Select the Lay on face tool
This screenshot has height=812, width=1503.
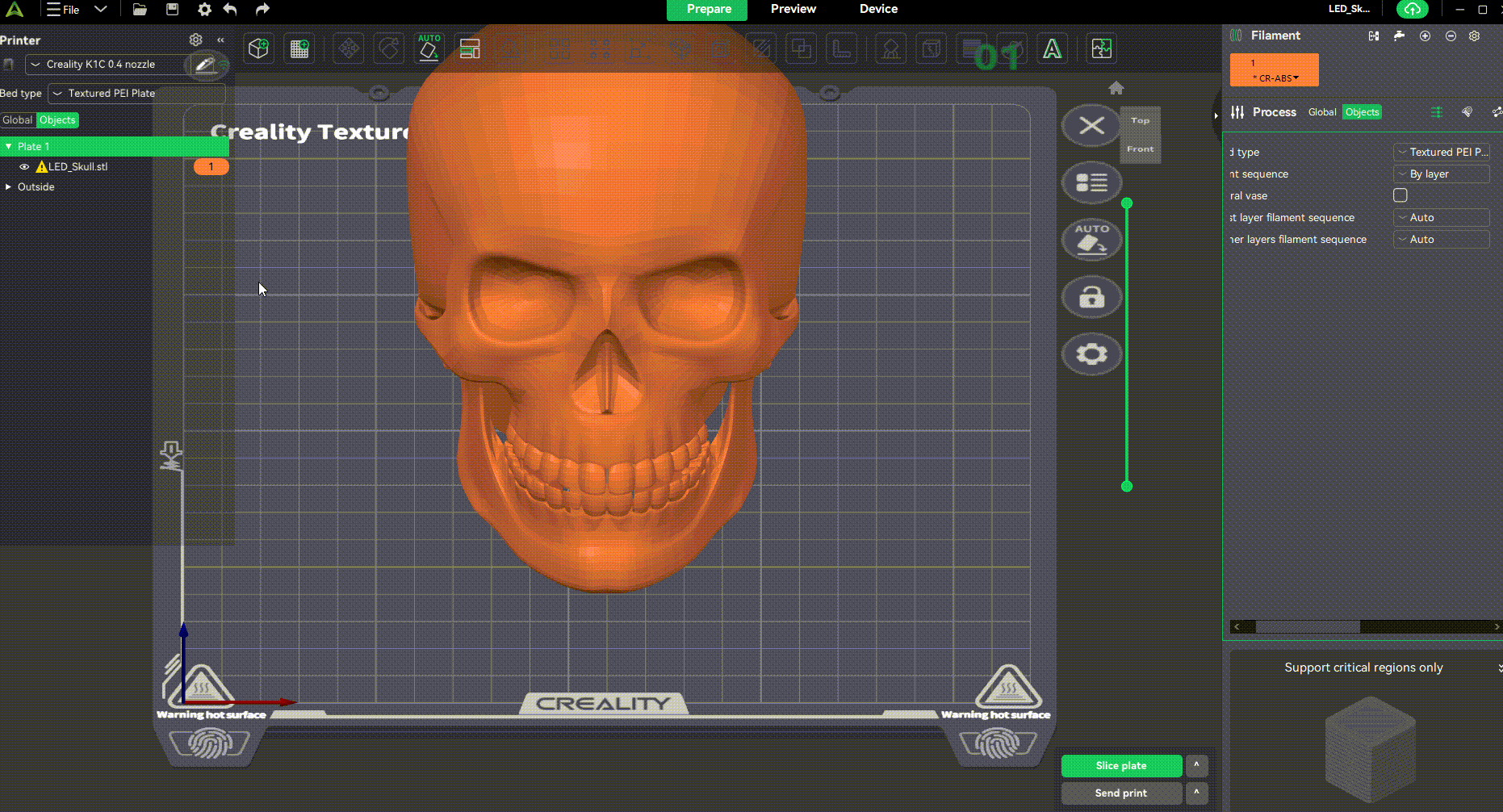pyautogui.click(x=510, y=48)
